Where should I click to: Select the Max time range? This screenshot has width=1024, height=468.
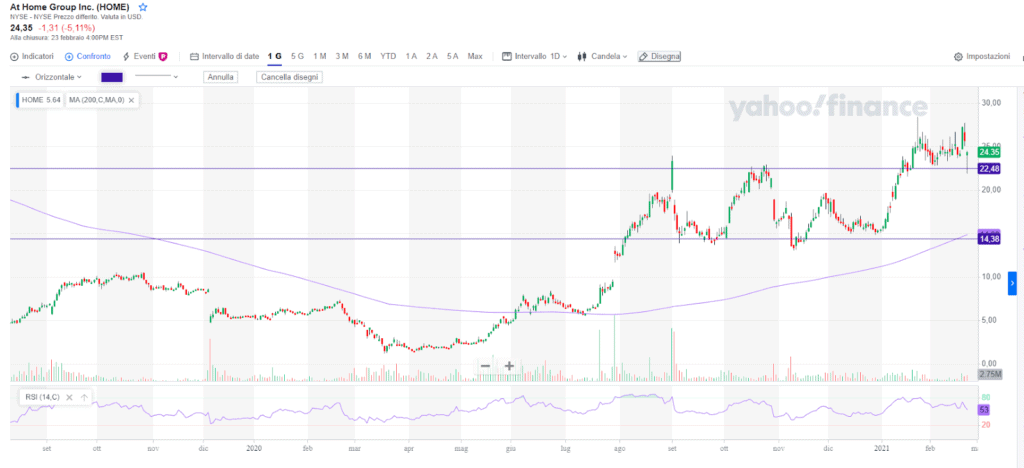(475, 57)
